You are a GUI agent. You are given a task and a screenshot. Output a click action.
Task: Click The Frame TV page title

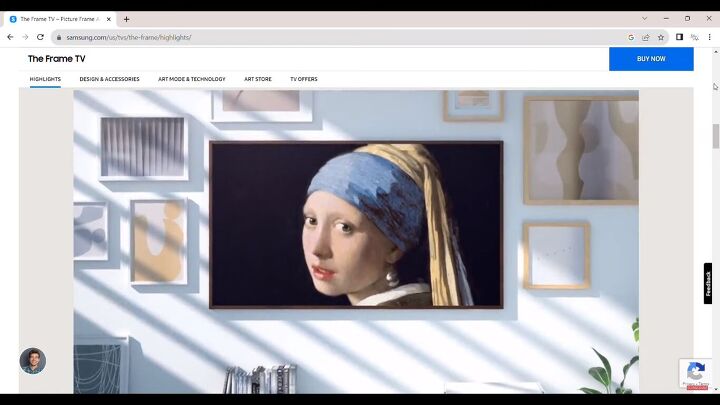(56, 59)
